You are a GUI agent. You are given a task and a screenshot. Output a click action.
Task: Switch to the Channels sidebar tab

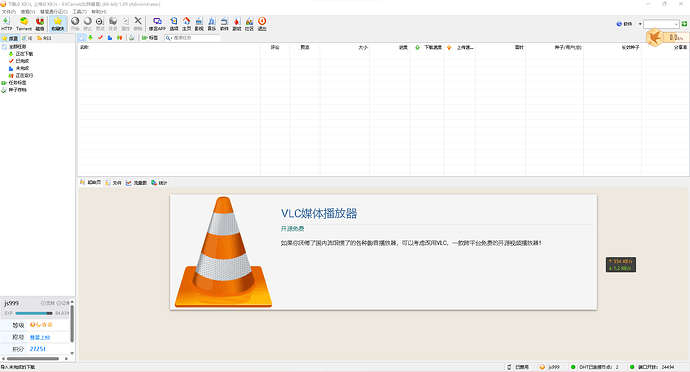click(x=10, y=38)
